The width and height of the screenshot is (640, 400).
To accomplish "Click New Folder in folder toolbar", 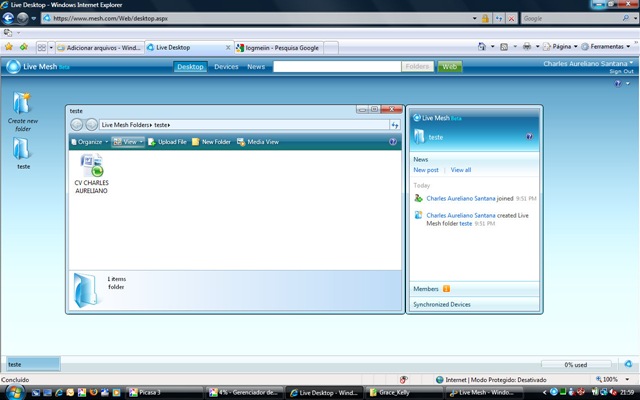I will pyautogui.click(x=211, y=142).
